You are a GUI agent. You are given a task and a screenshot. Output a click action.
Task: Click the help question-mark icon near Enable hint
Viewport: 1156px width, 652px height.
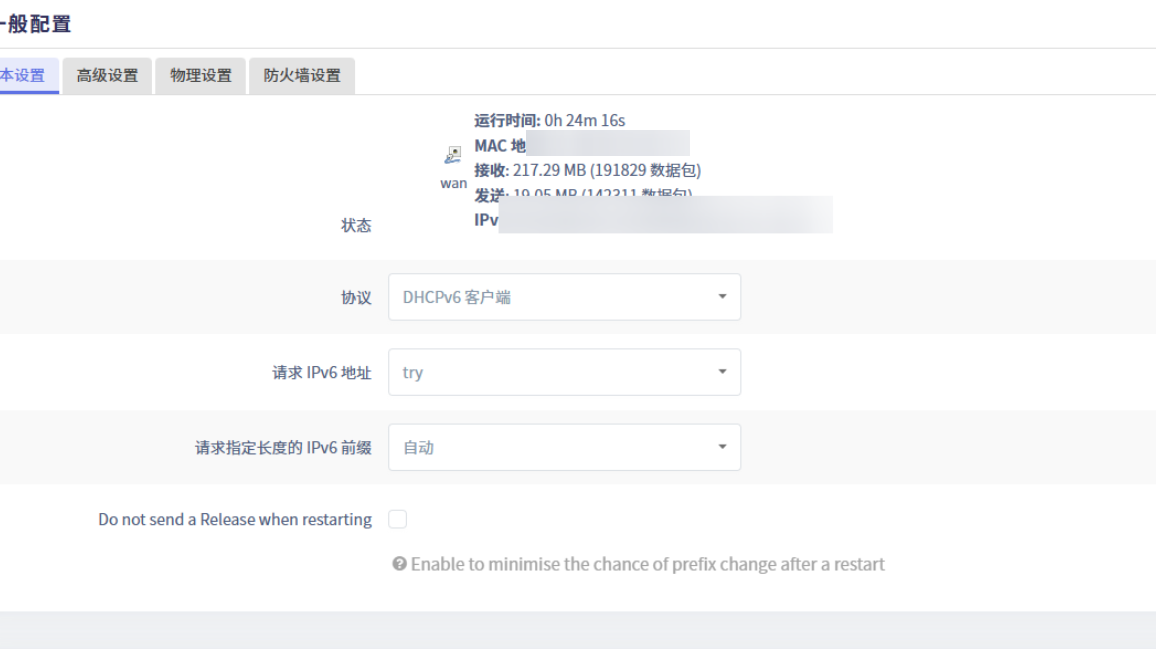(x=399, y=564)
